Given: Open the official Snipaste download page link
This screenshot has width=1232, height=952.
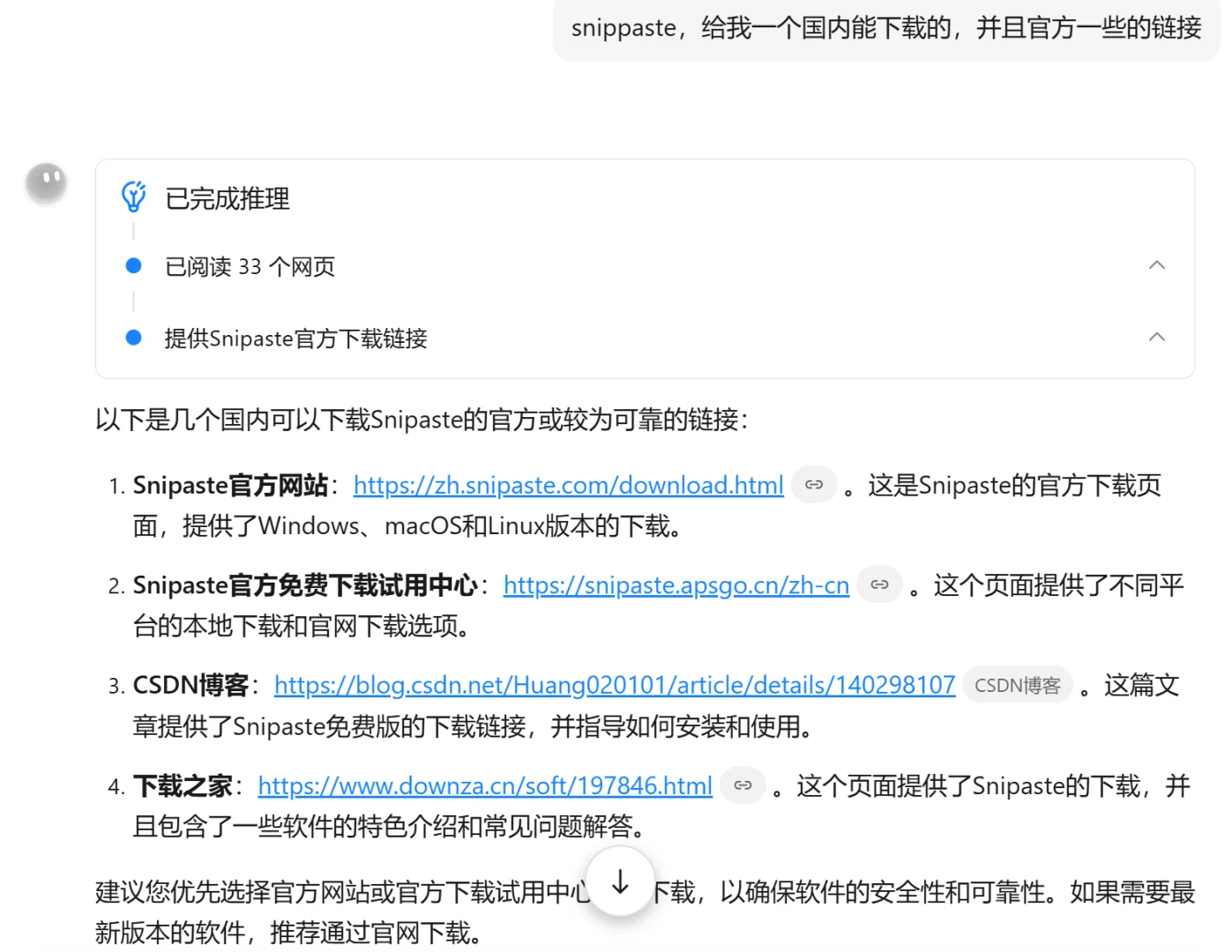Looking at the screenshot, I should coord(568,485).
